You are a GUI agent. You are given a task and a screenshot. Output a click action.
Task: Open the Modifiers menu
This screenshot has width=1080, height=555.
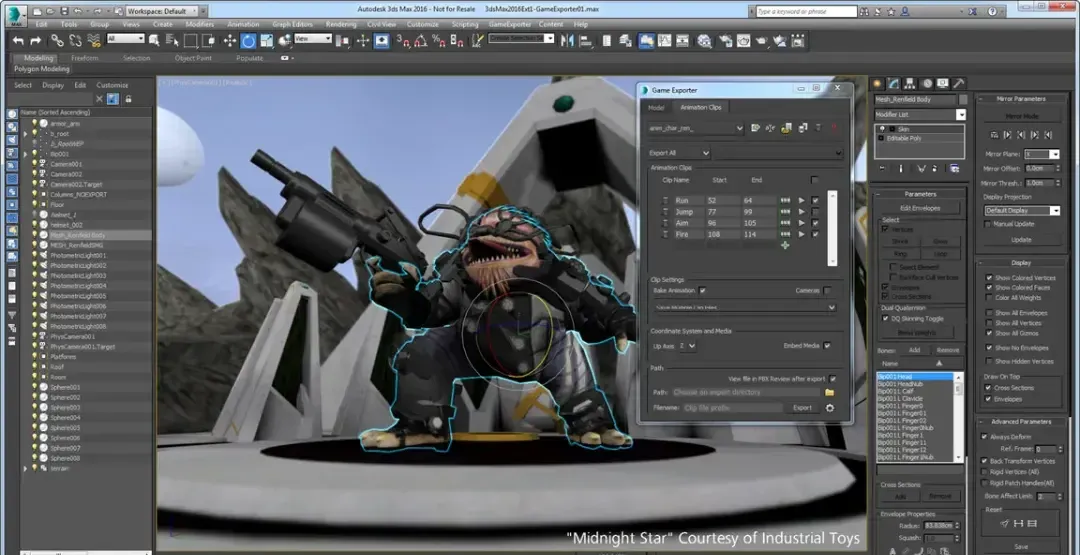tap(200, 24)
